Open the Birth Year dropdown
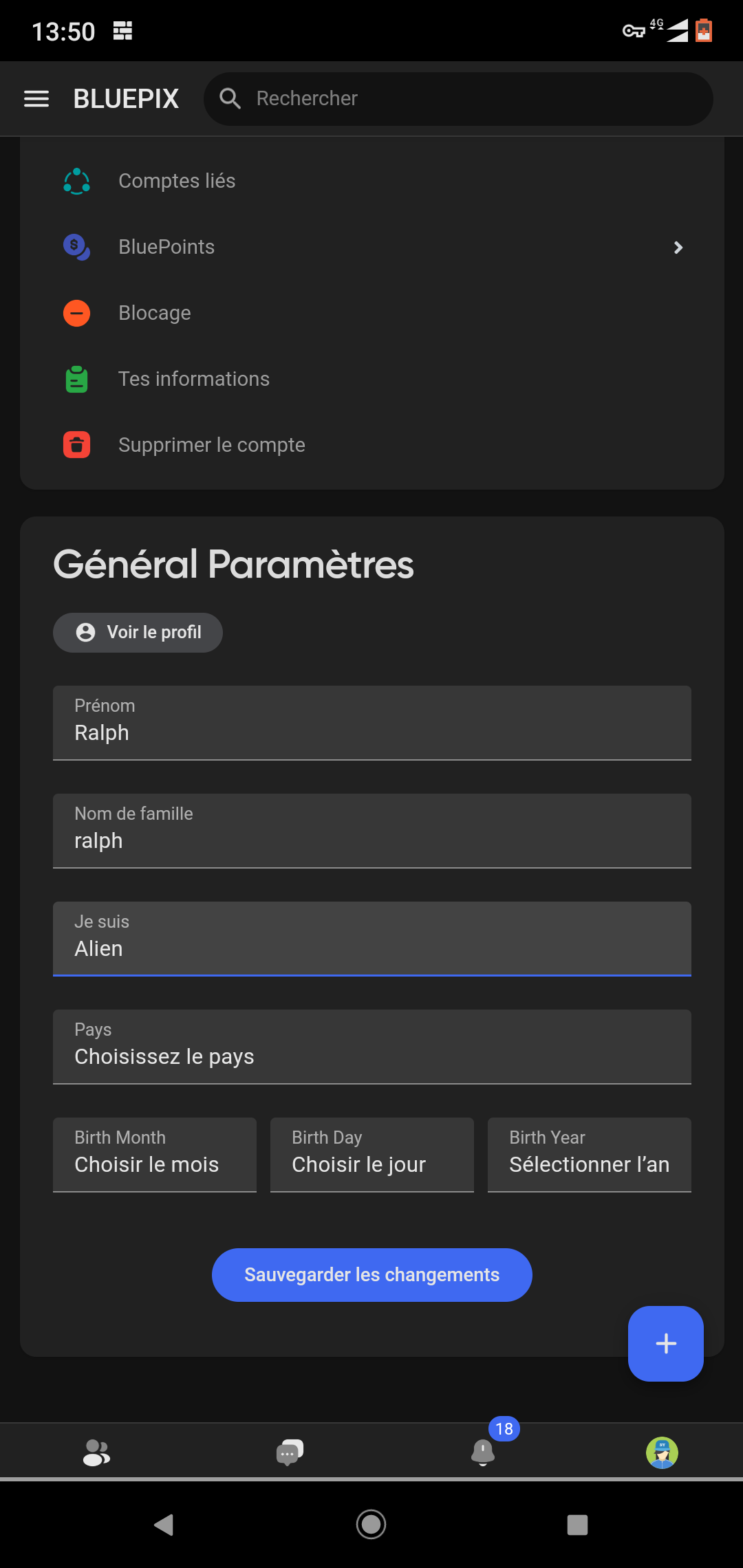Screen dimensions: 743x1568 589,1155
